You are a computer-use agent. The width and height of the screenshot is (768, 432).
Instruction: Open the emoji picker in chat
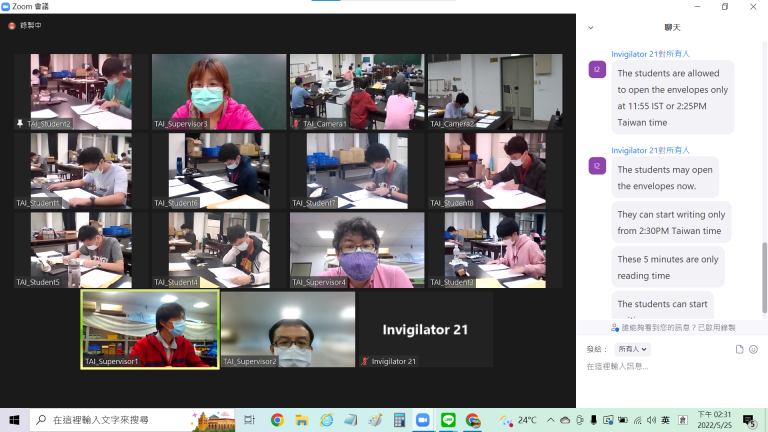(x=753, y=349)
